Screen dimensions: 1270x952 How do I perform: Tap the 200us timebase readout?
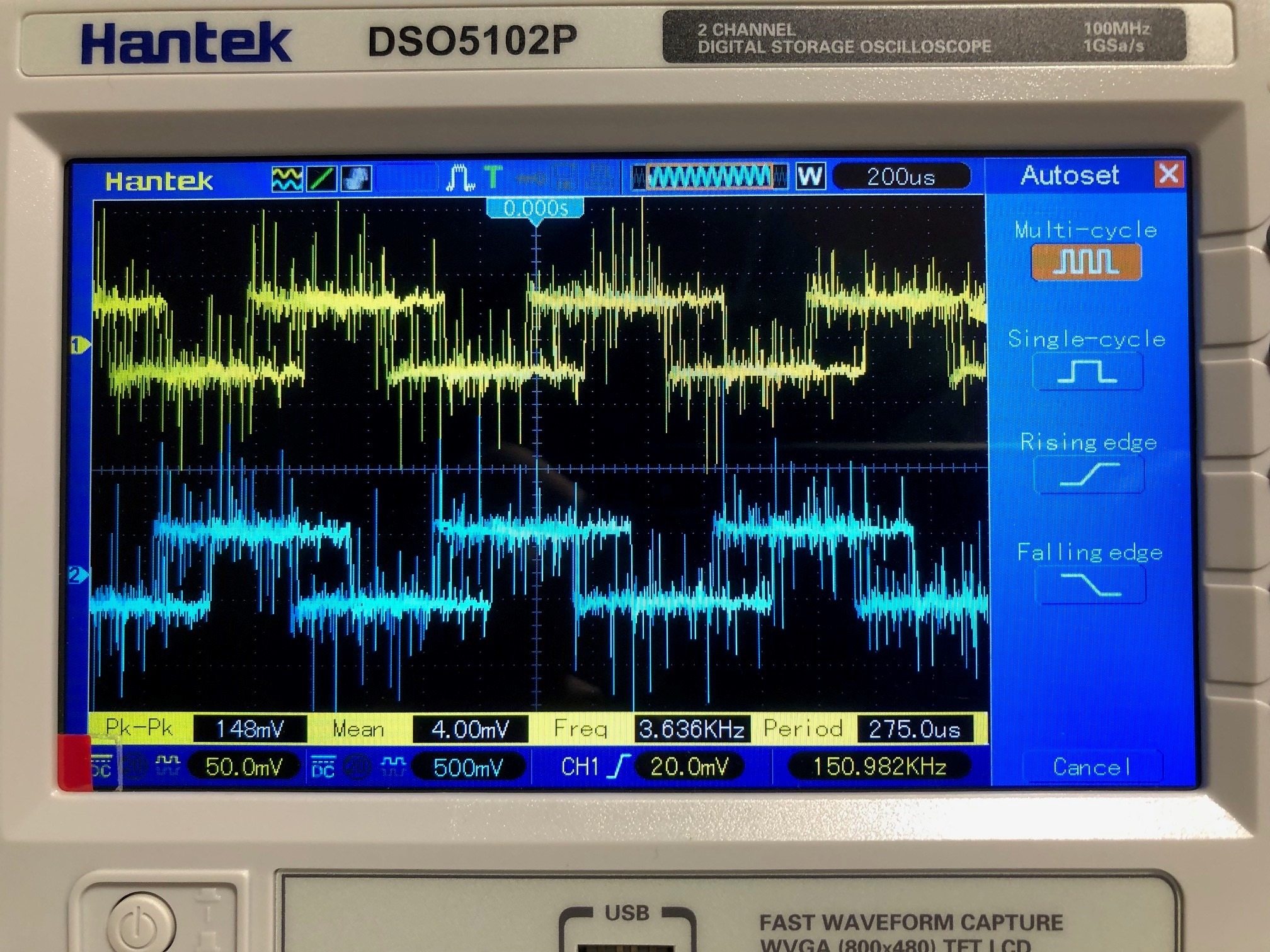tap(901, 177)
